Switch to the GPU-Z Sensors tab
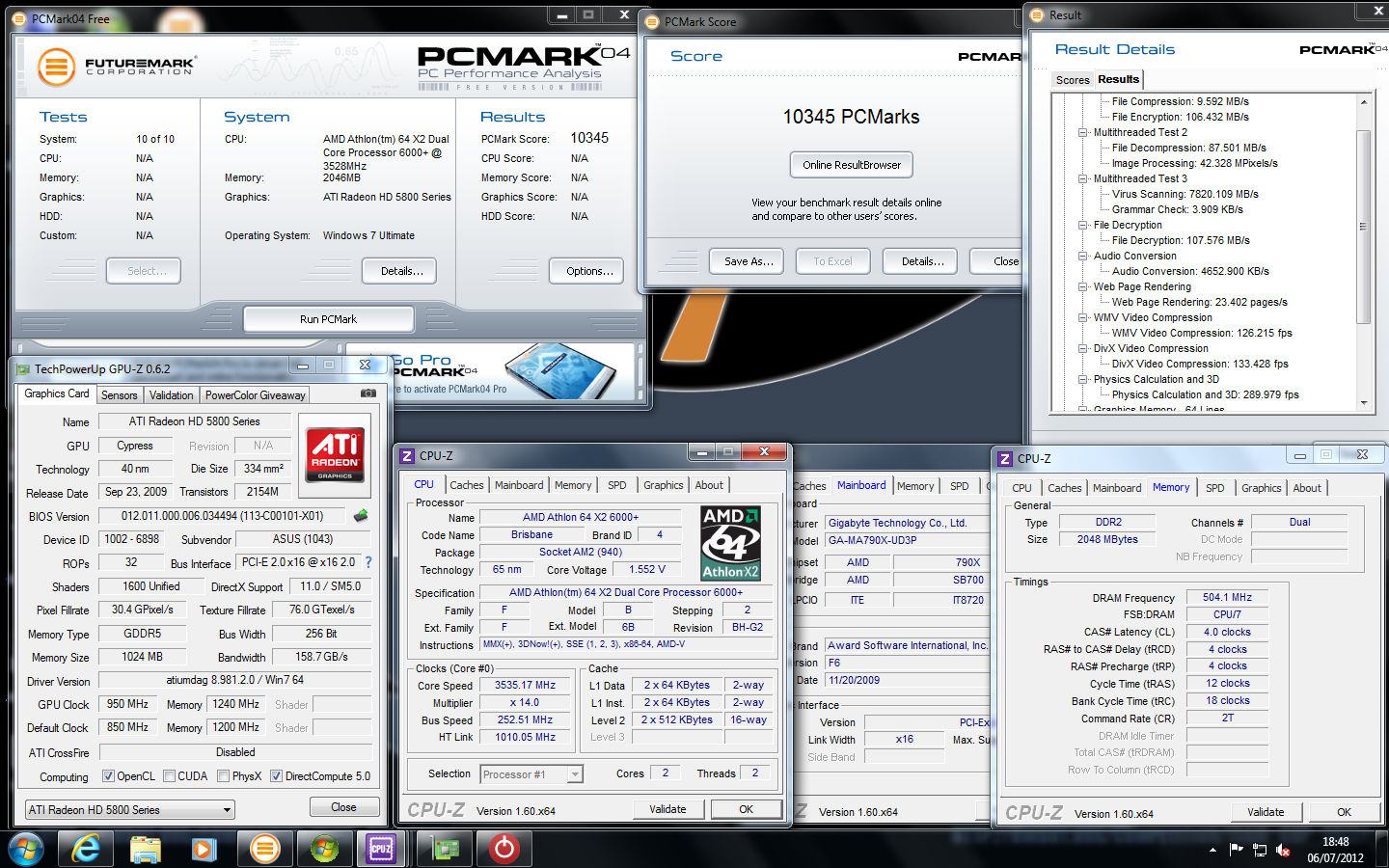1389x868 pixels. pyautogui.click(x=120, y=394)
